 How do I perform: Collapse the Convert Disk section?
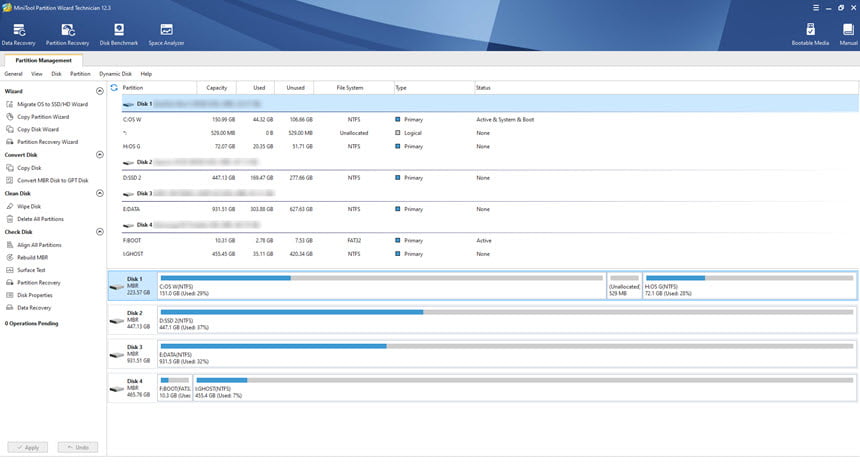pos(100,155)
